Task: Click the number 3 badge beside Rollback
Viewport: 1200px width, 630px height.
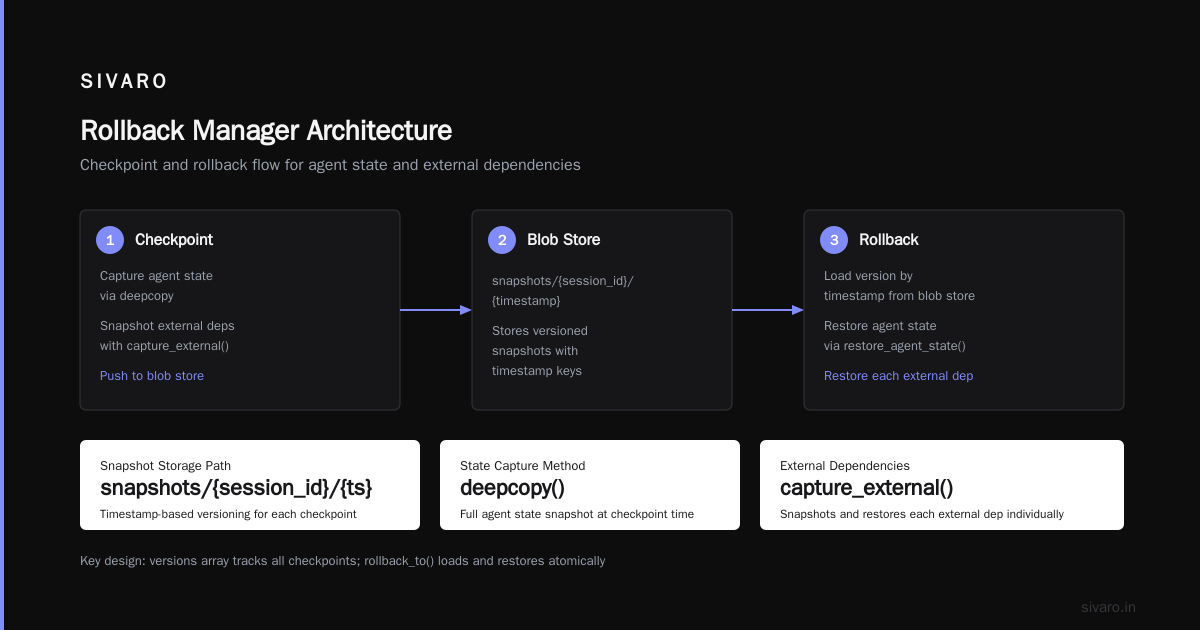Action: pyautogui.click(x=834, y=240)
